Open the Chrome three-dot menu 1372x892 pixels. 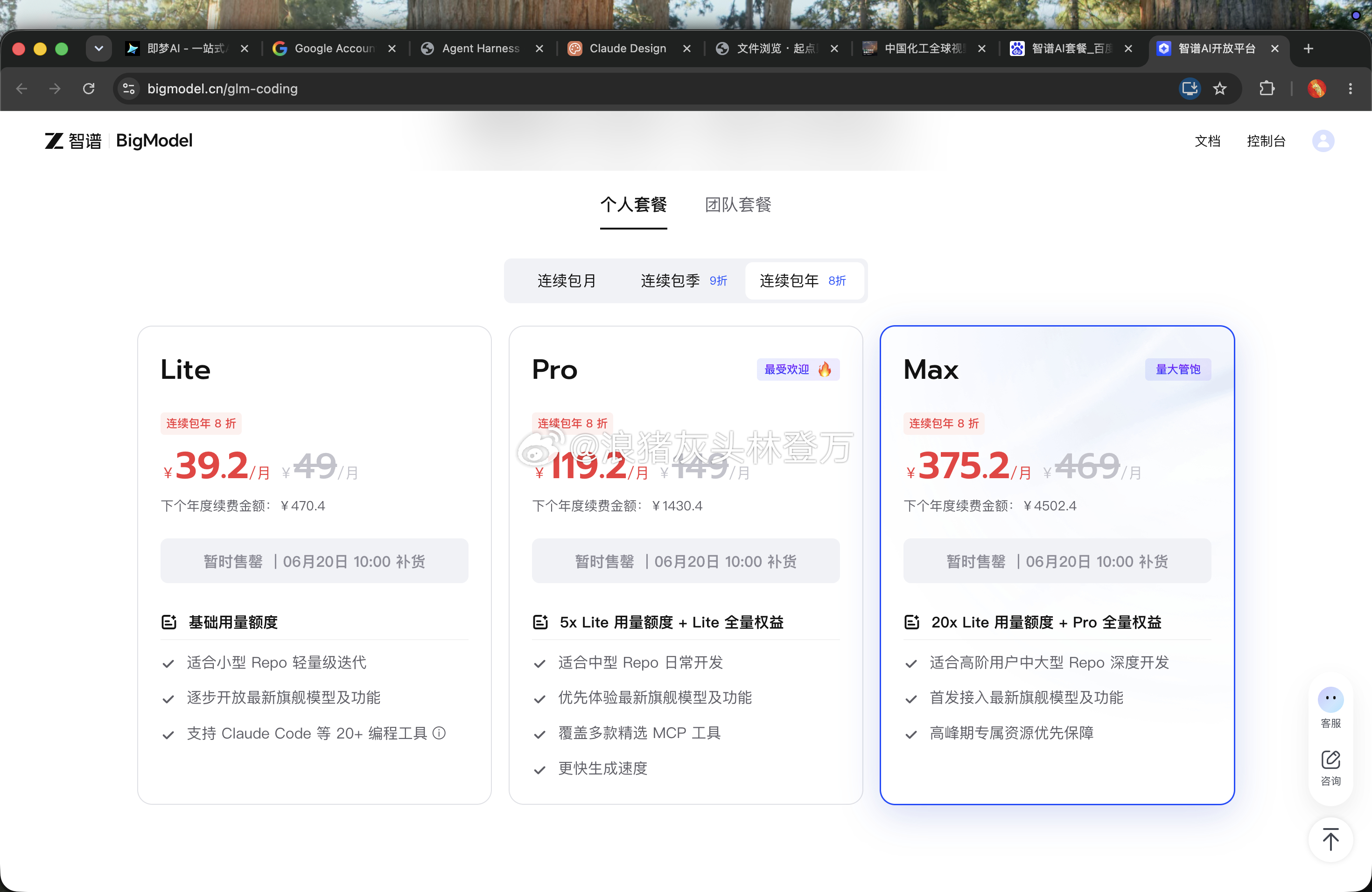1350,89
